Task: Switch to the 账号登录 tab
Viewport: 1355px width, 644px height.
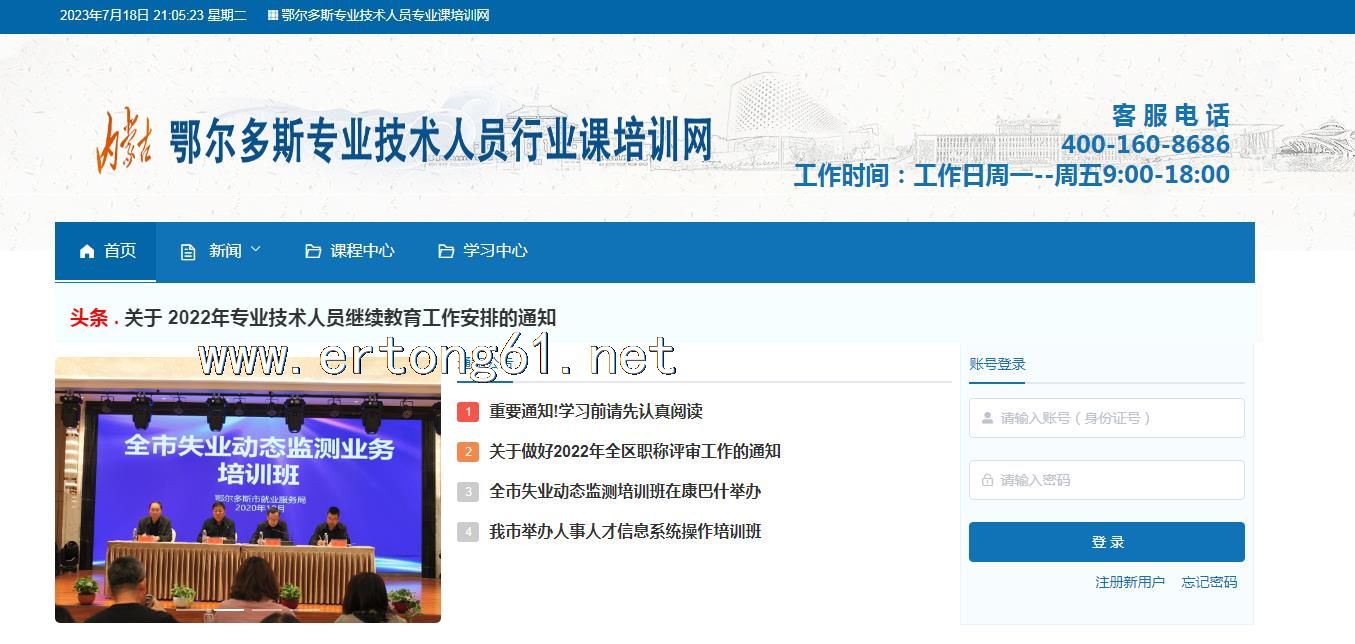Action: click(997, 365)
